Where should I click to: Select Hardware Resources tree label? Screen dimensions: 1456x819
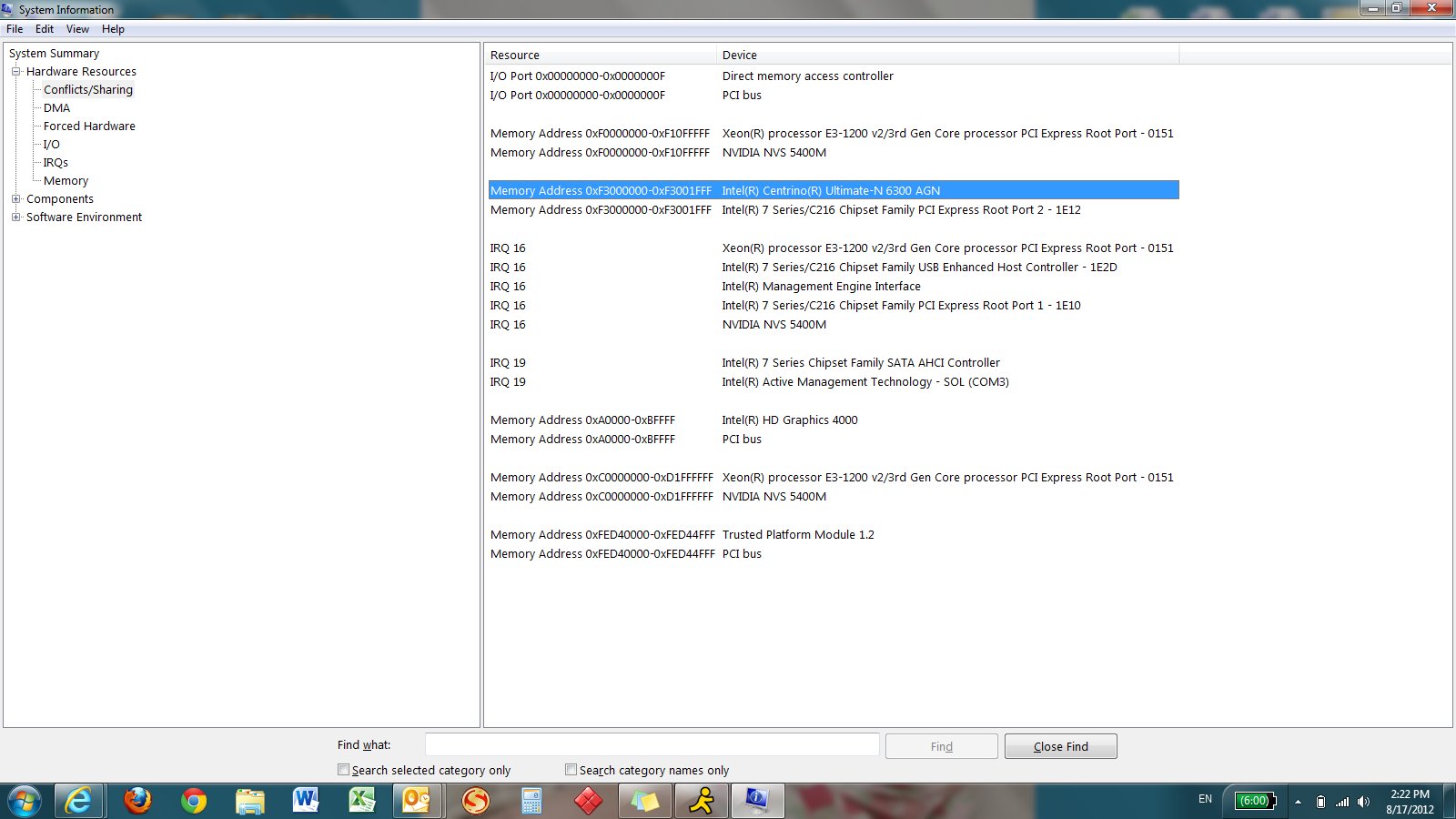coord(81,71)
